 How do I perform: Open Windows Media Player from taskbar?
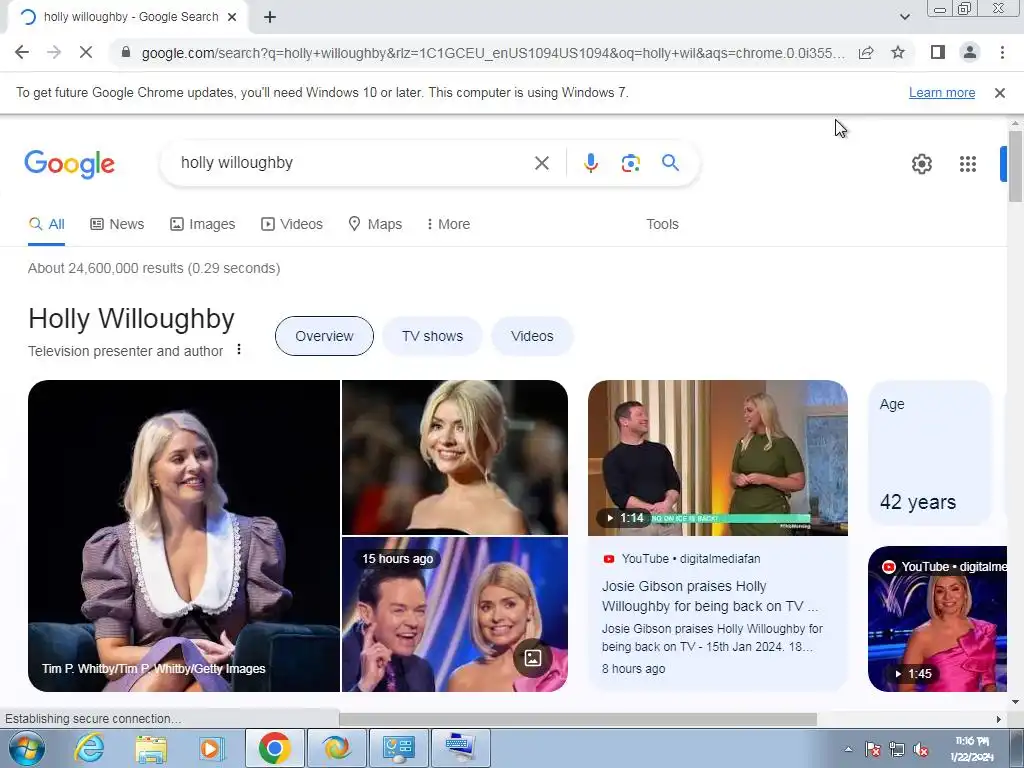click(212, 748)
